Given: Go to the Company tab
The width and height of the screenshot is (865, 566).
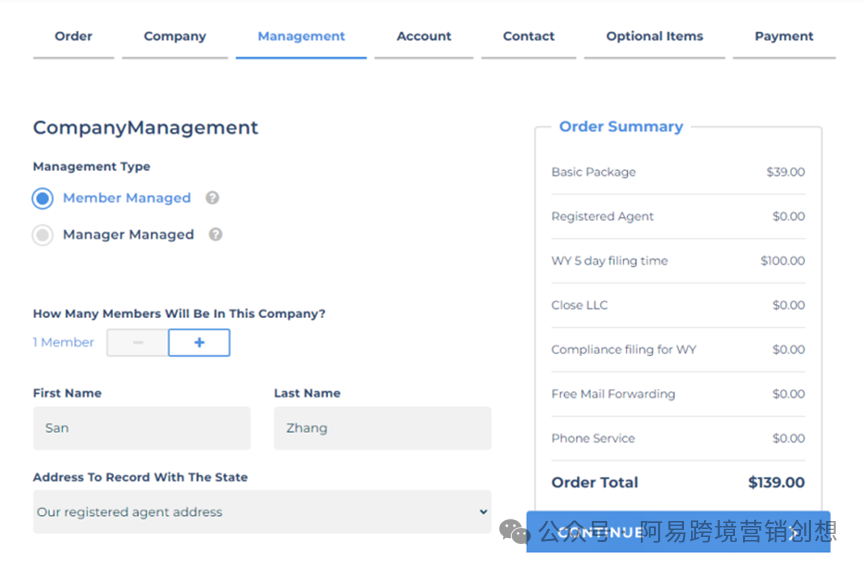Looking at the screenshot, I should pyautogui.click(x=175, y=36).
